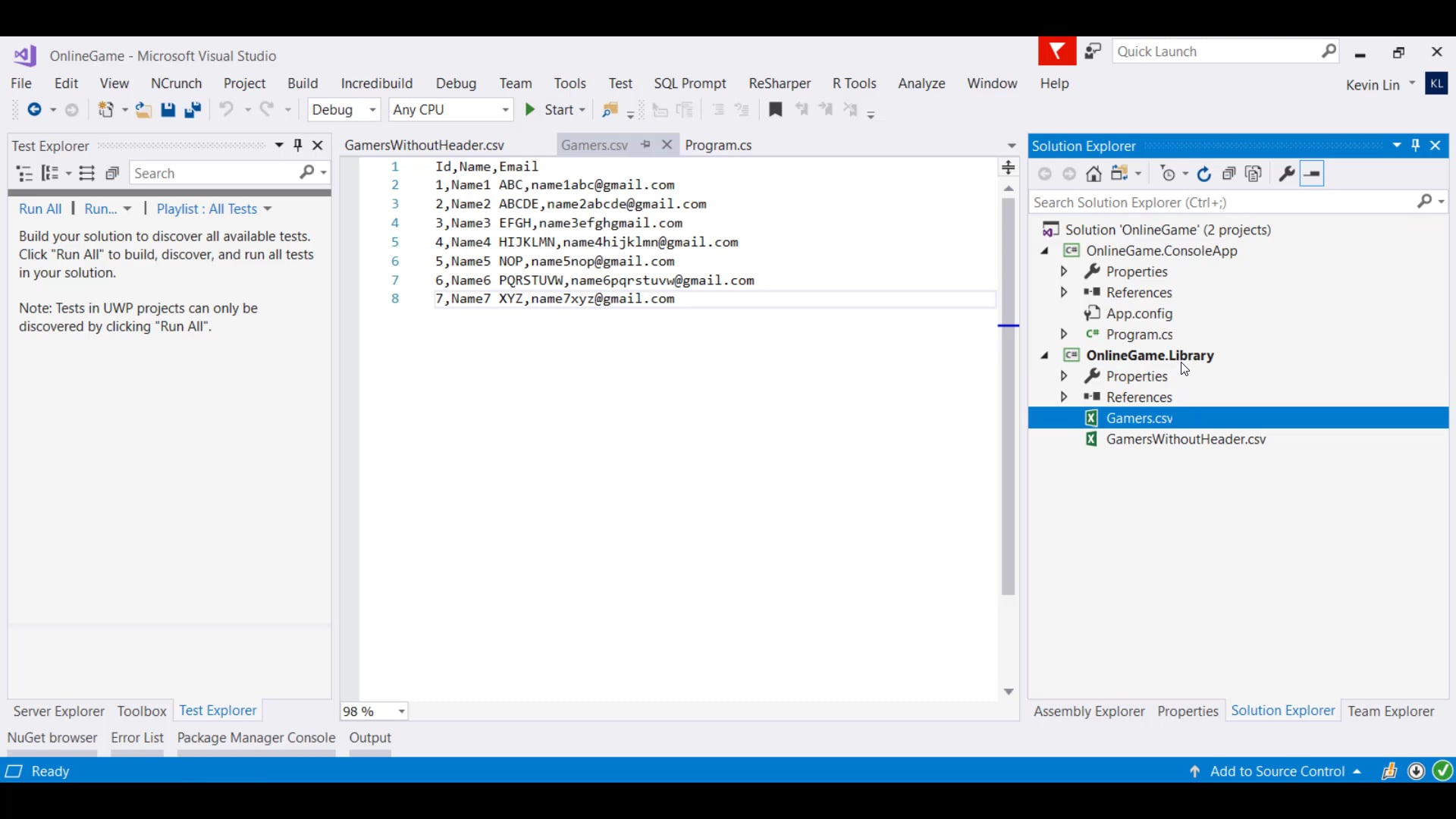The image size is (1456, 819).
Task: Click the Search Solution Explorer field
Action: point(1221,202)
